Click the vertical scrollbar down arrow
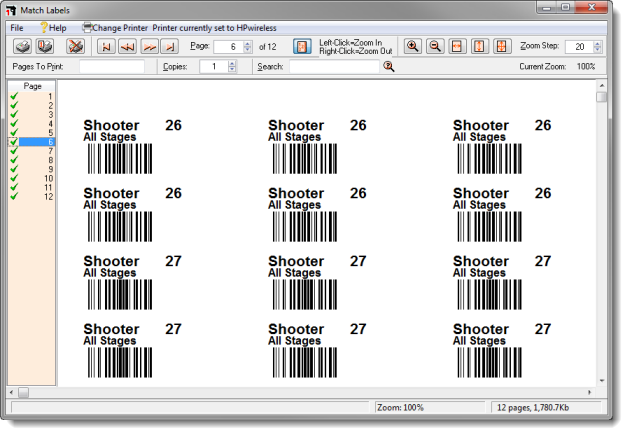The image size is (628, 435). (x=602, y=381)
